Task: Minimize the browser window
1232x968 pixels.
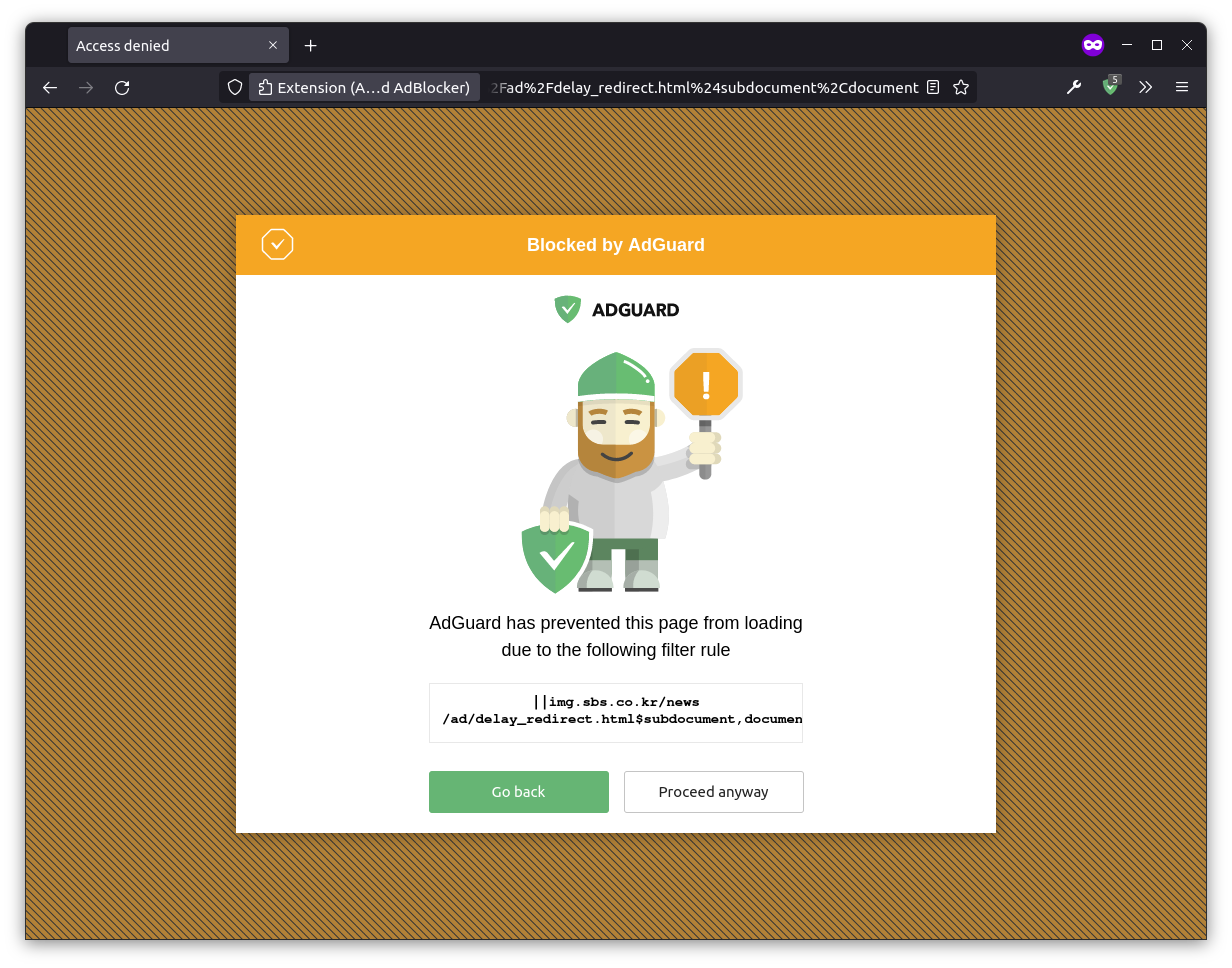Action: tap(1127, 45)
